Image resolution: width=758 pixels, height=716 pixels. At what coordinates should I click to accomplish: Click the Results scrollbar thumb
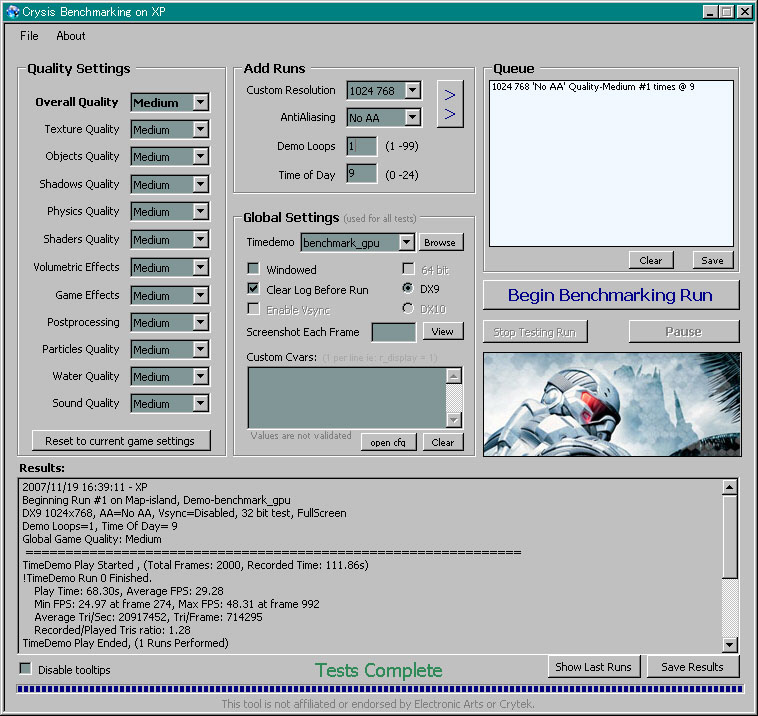click(729, 536)
